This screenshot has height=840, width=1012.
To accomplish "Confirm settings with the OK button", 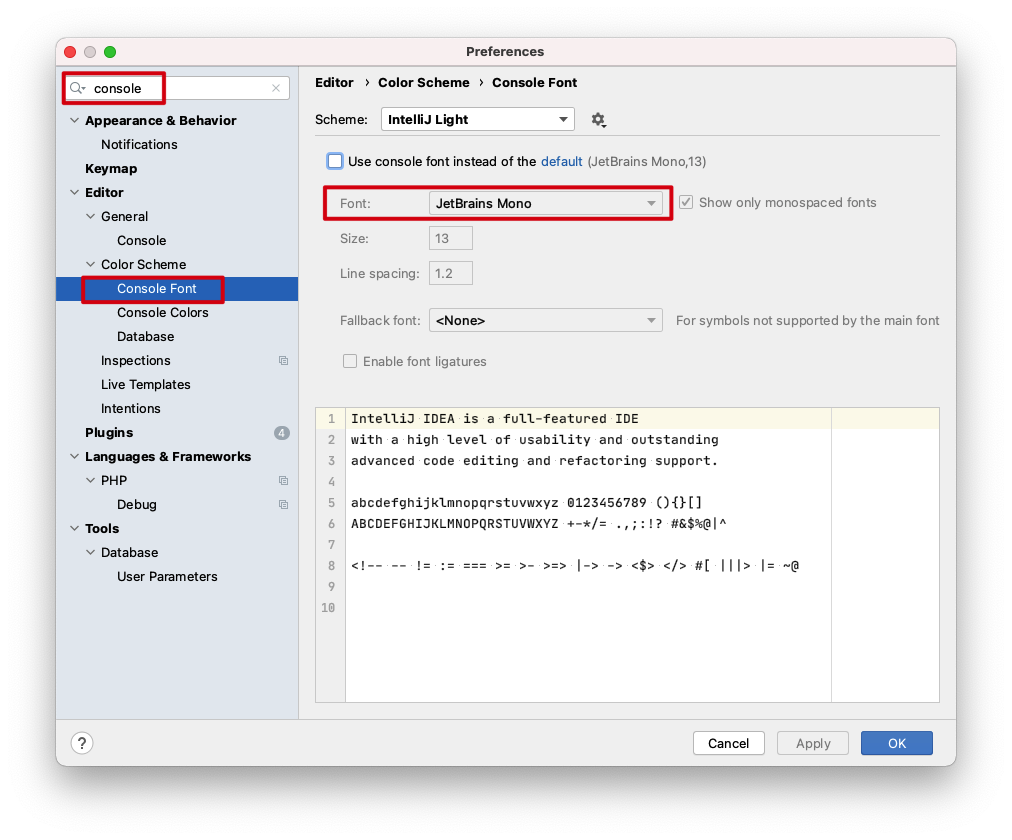I will [896, 743].
